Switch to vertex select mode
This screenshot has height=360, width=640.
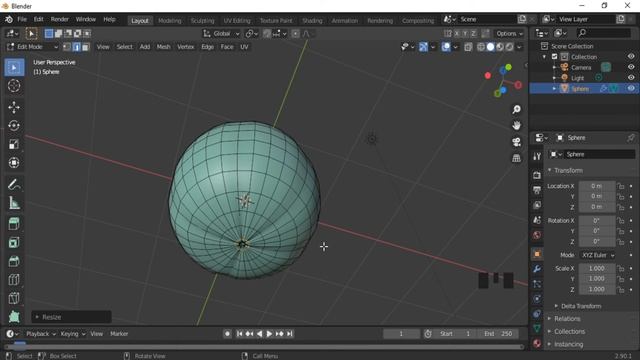tap(67, 47)
